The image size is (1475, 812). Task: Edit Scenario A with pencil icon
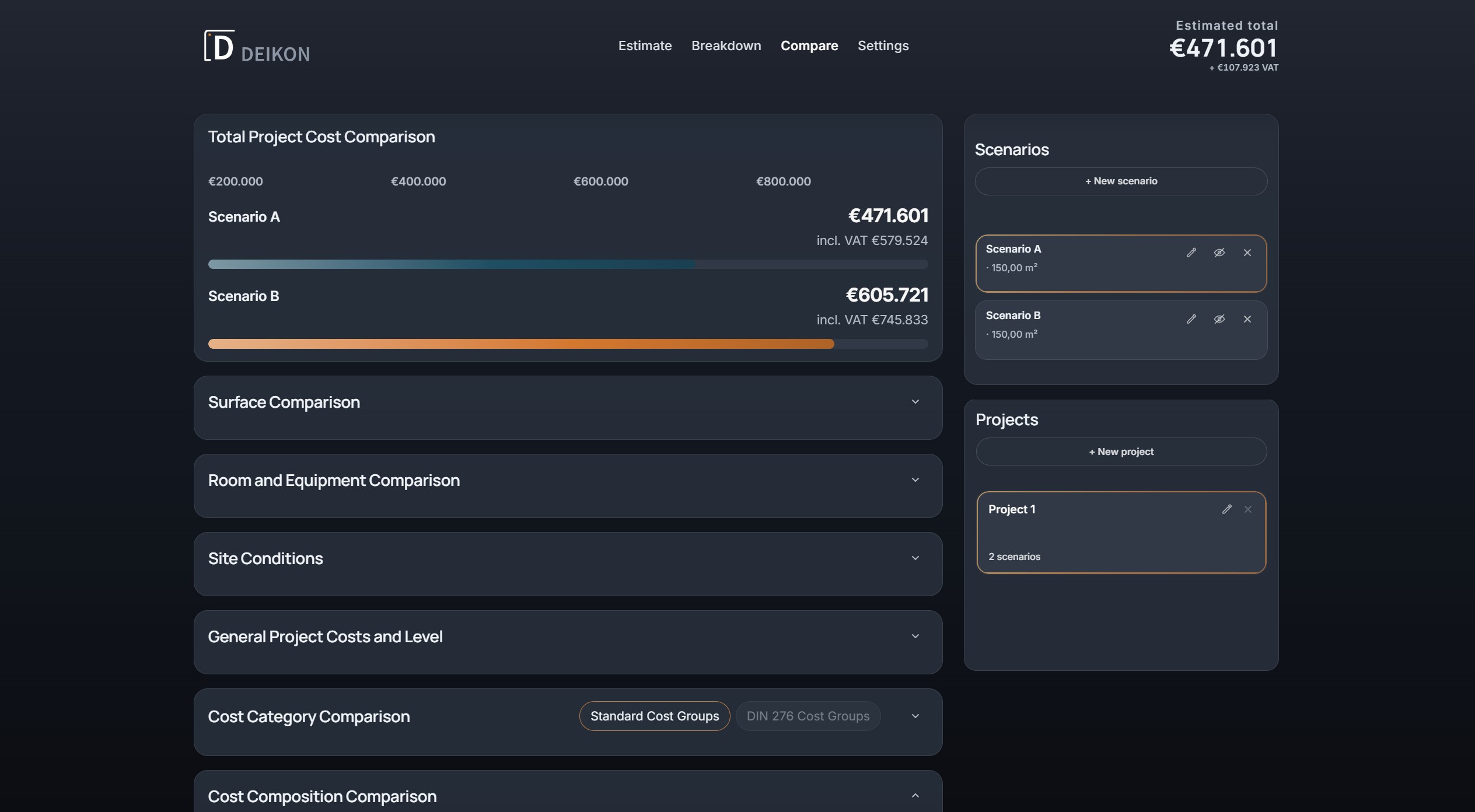pos(1191,253)
